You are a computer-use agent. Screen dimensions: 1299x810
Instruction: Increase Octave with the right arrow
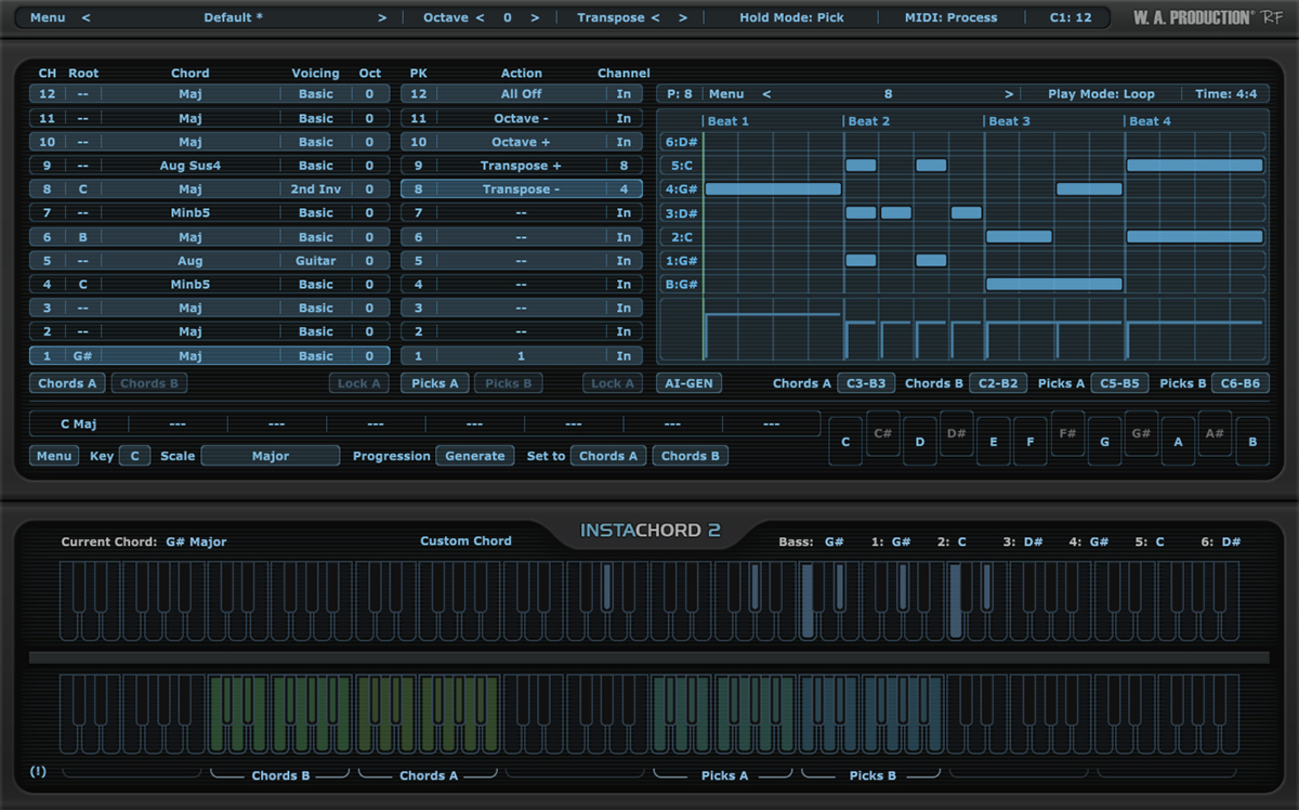point(535,18)
